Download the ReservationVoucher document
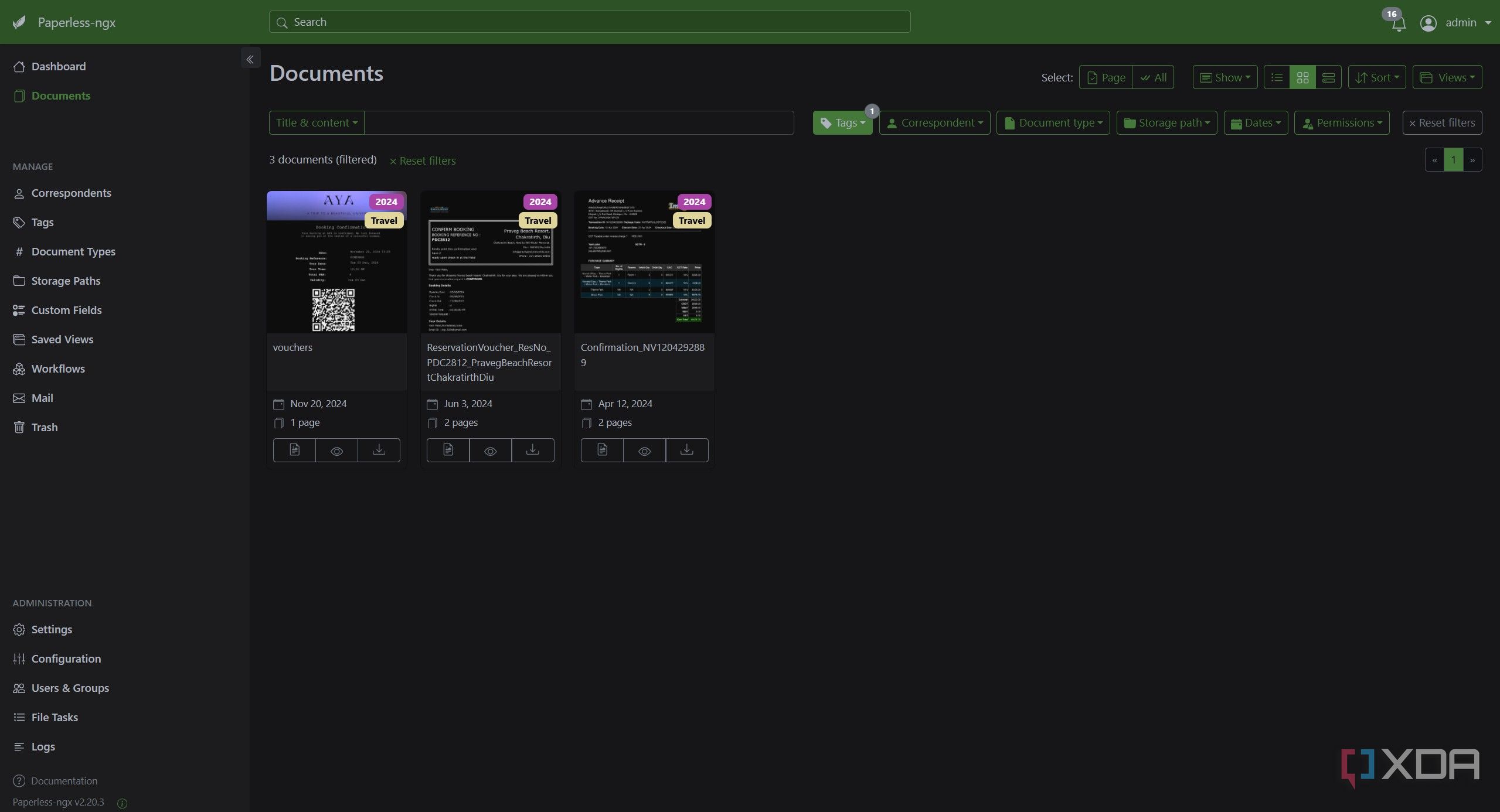 pyautogui.click(x=532, y=450)
